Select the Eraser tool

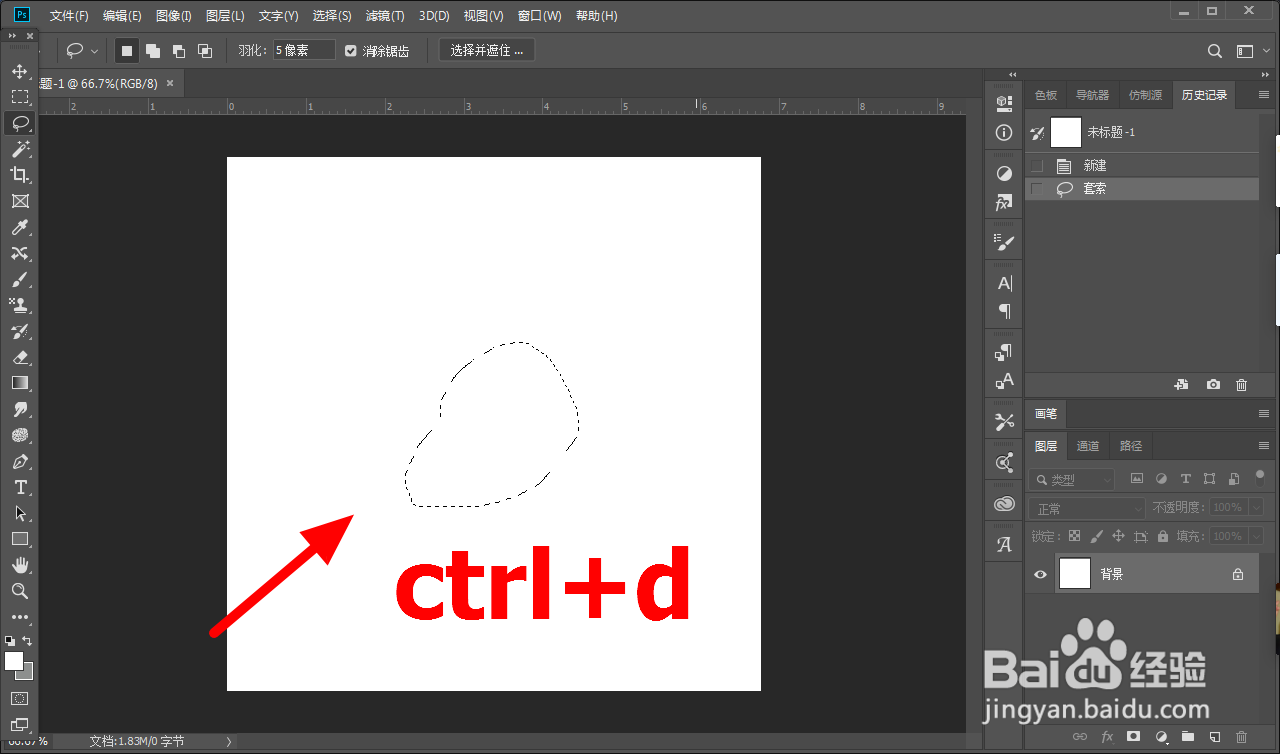(20, 357)
